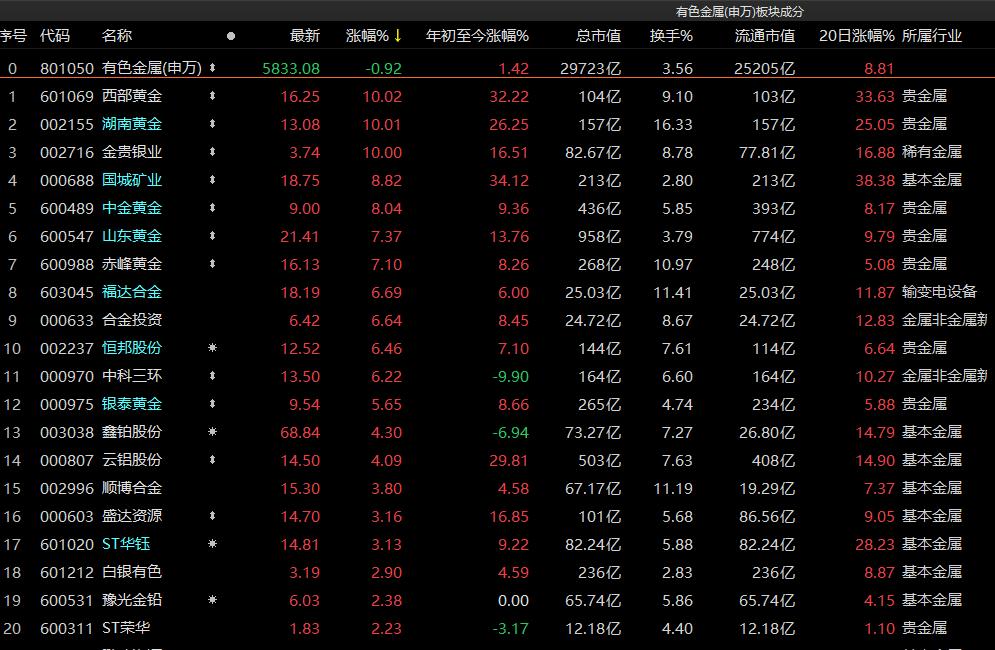
Task: Click the 所属行业 column header
Action: tap(935, 34)
